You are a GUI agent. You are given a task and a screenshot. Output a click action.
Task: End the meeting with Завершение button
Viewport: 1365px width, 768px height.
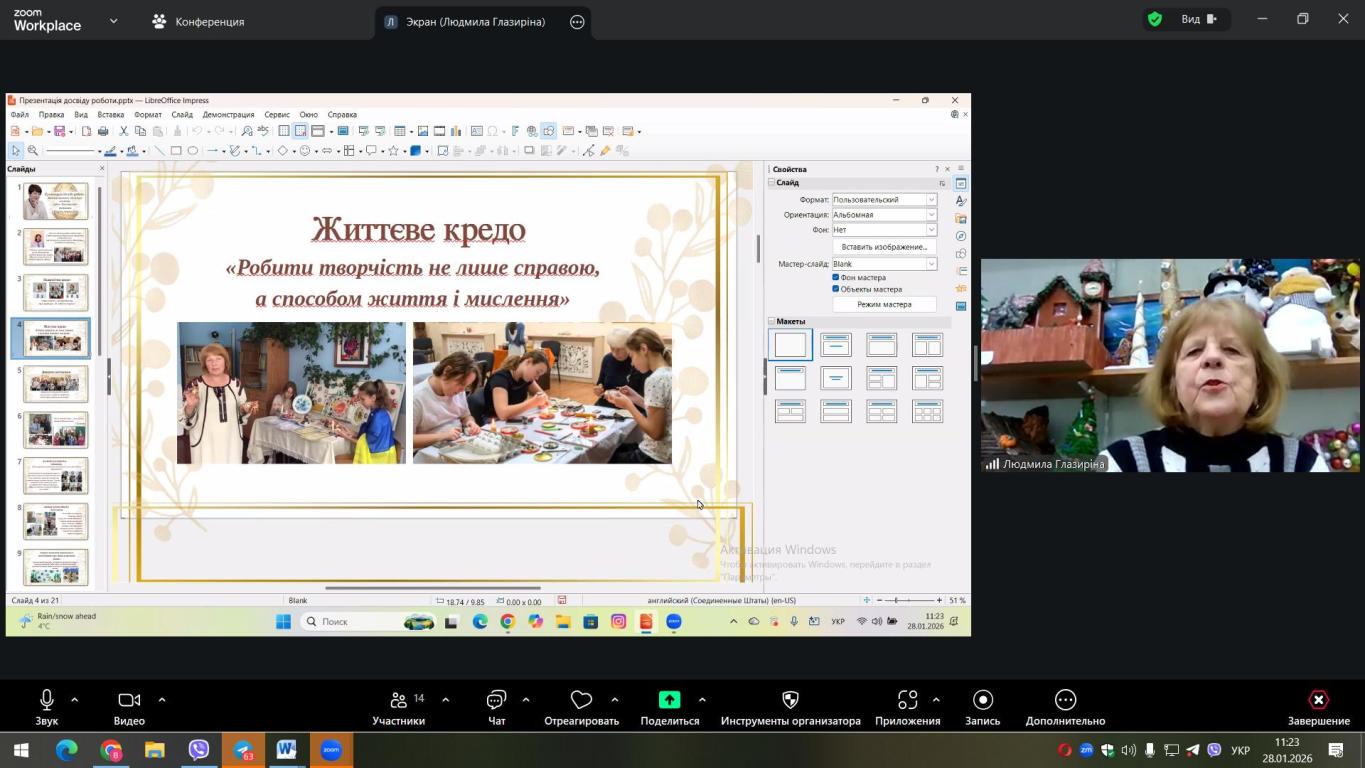[1318, 707]
